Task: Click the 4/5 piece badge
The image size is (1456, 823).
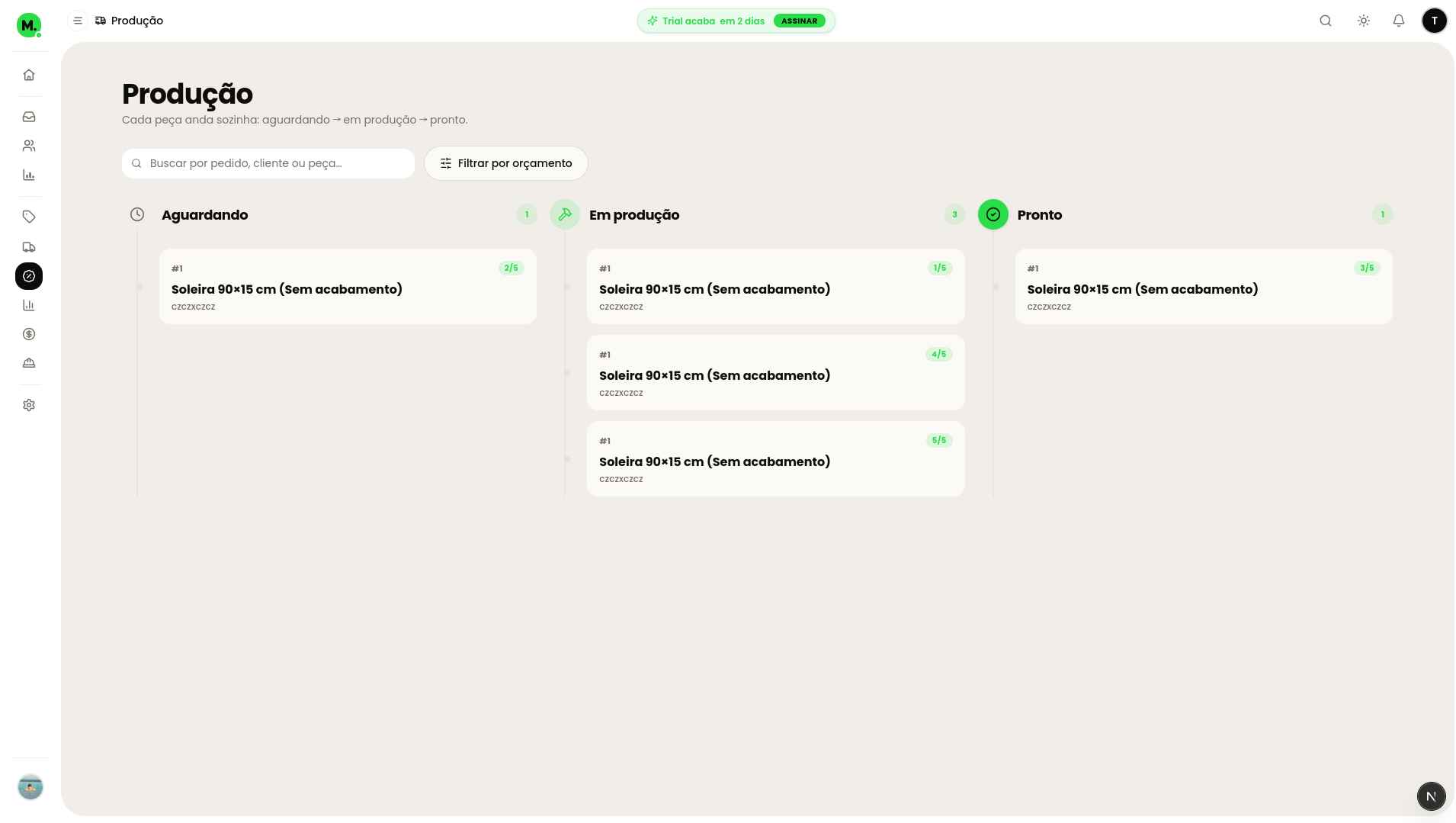Action: coord(939,354)
